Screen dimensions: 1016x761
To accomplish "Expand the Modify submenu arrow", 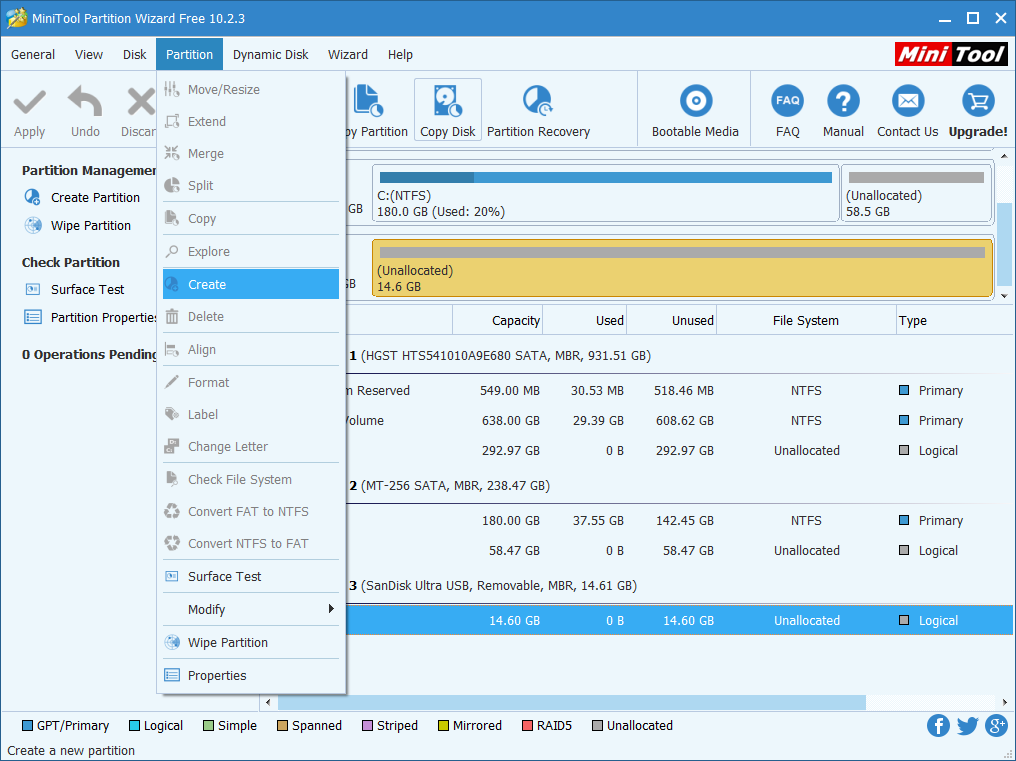I will coord(331,609).
